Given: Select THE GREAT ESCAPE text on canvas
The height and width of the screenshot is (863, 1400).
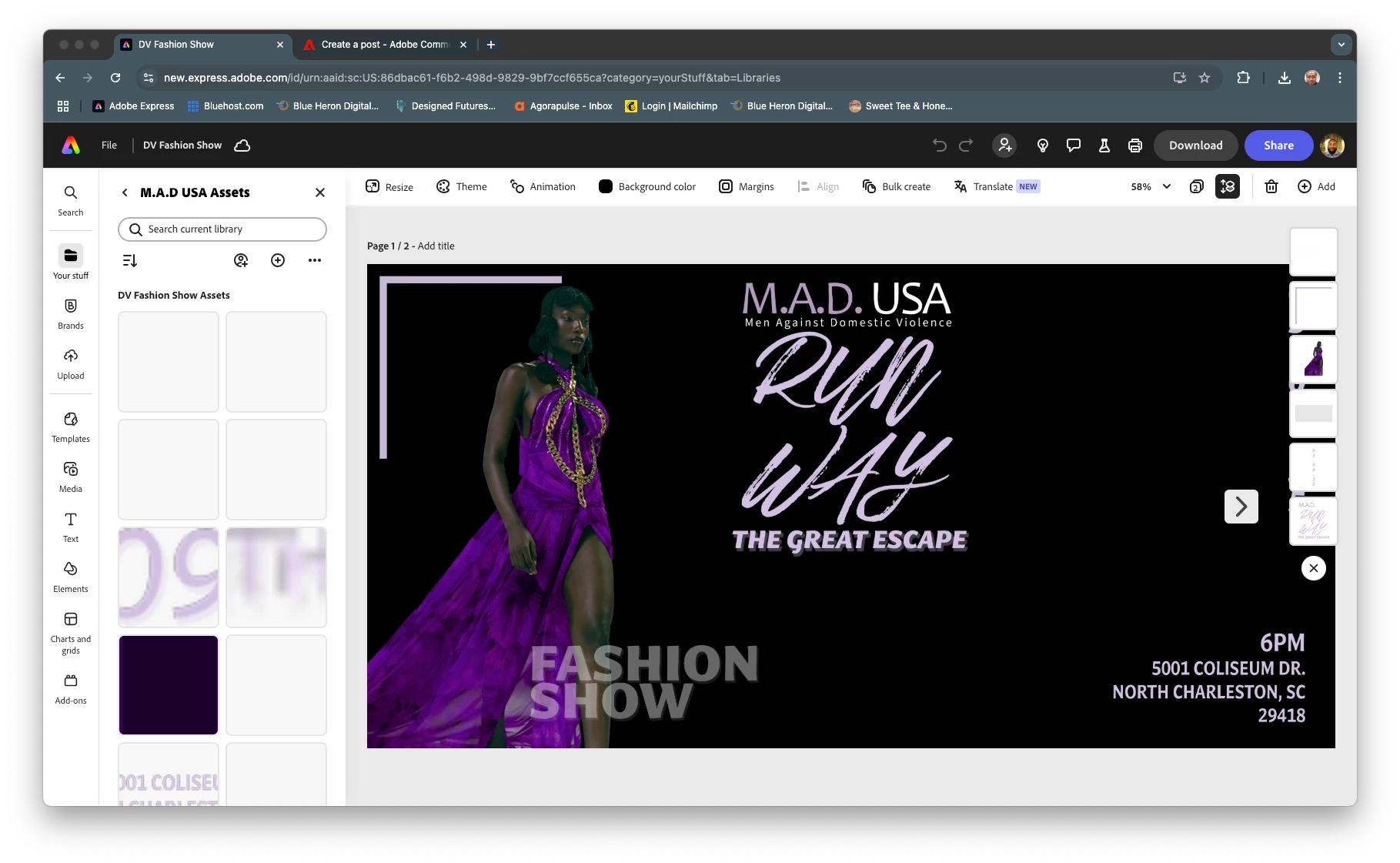Looking at the screenshot, I should pyautogui.click(x=850, y=540).
